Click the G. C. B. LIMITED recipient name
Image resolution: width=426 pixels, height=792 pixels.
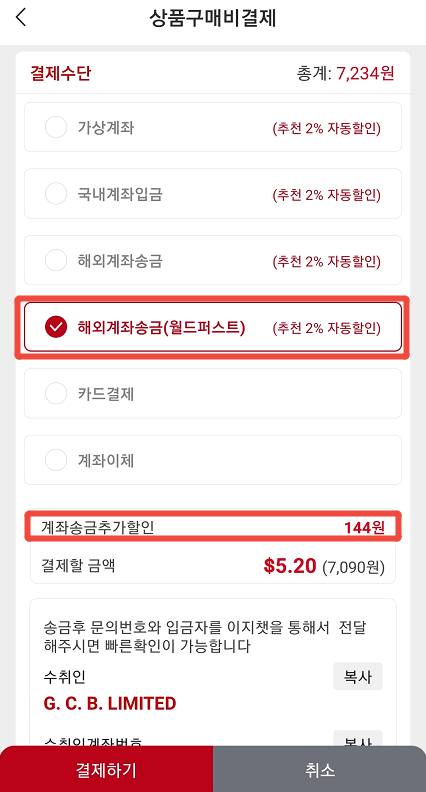(110, 703)
